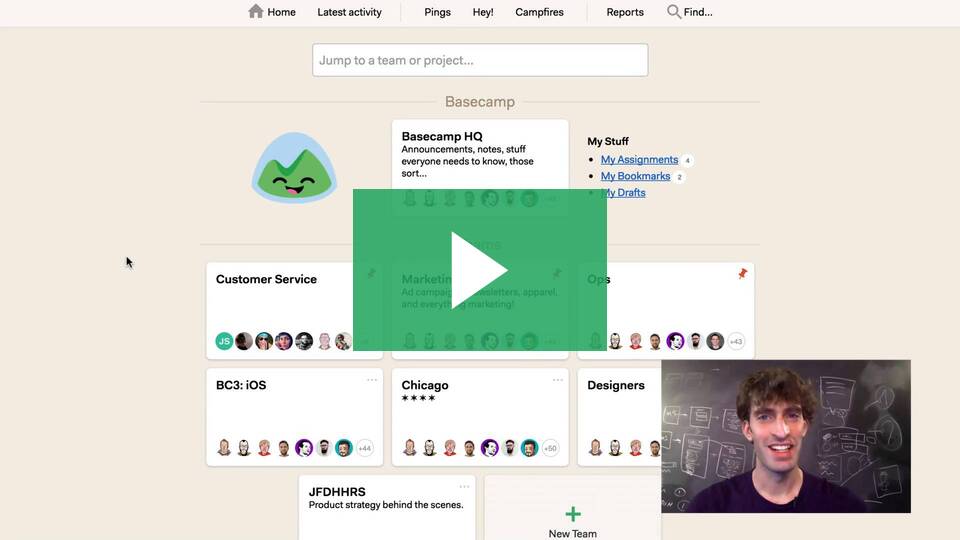The image size is (960, 540).
Task: Click the My Stuff heading
Action: pos(608,141)
